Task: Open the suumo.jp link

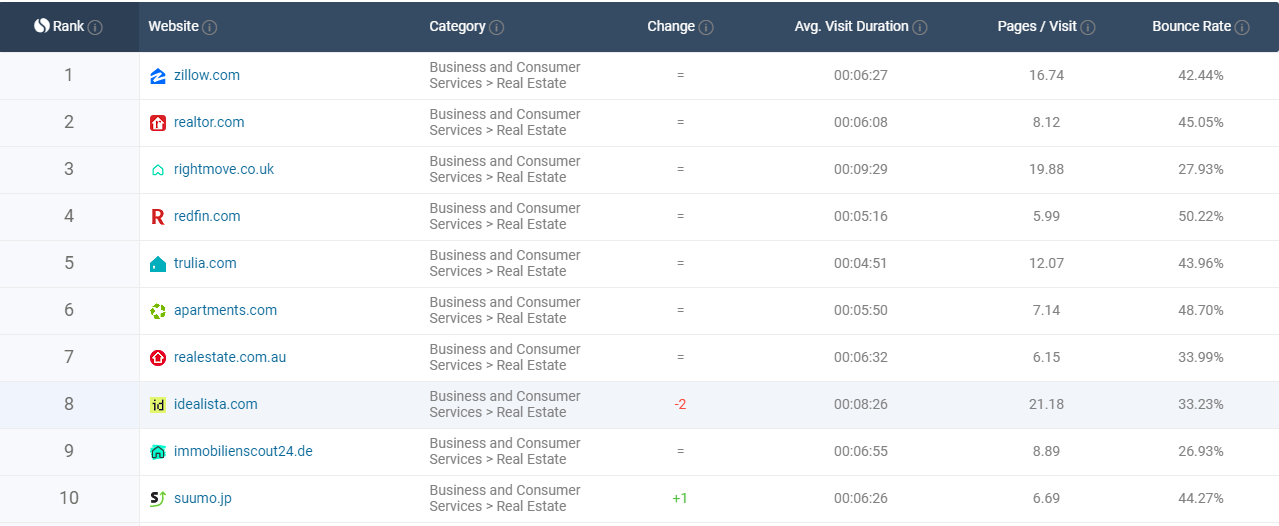Action: (203, 498)
